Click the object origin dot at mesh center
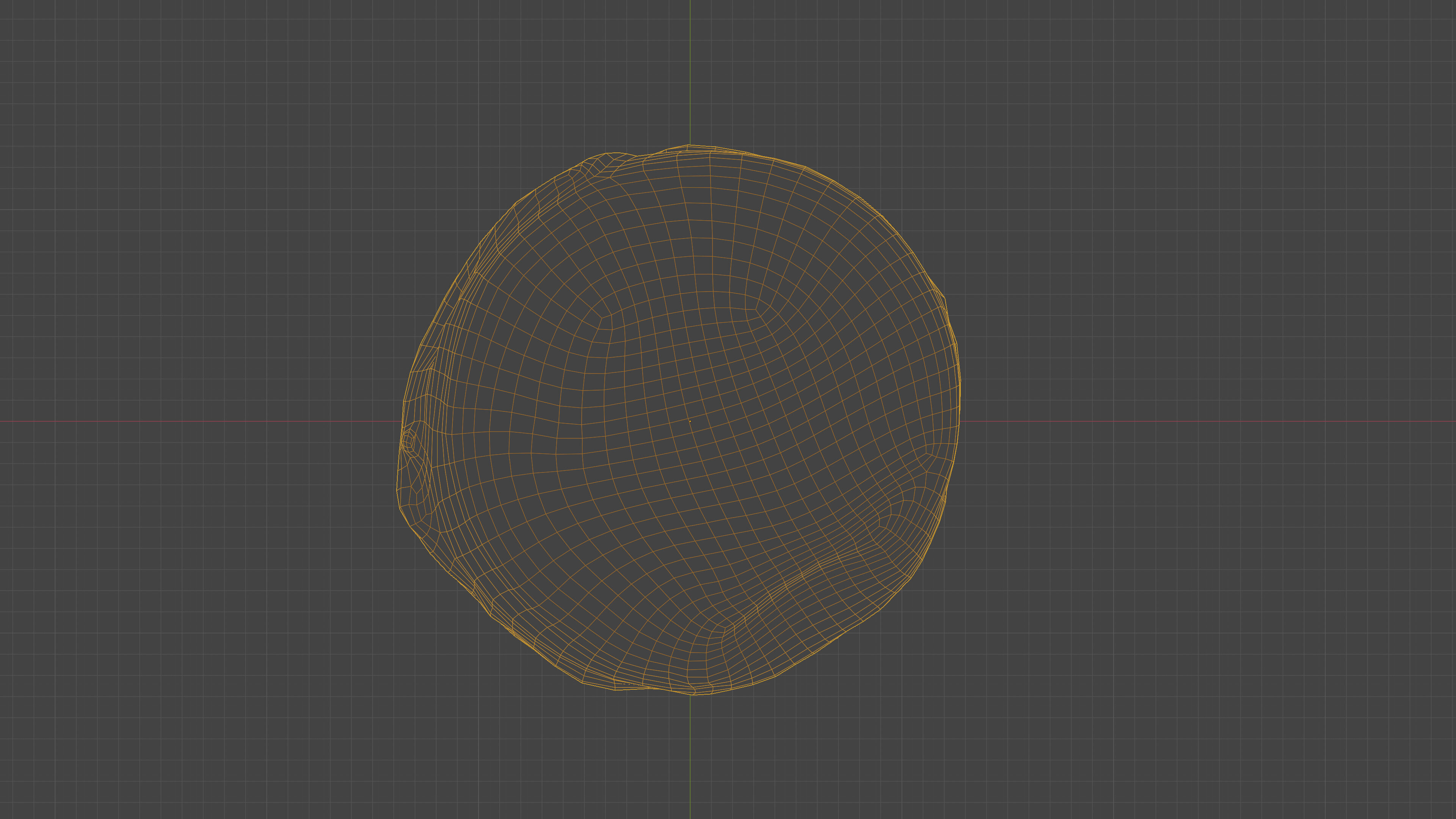The height and width of the screenshot is (819, 1456). point(690,421)
